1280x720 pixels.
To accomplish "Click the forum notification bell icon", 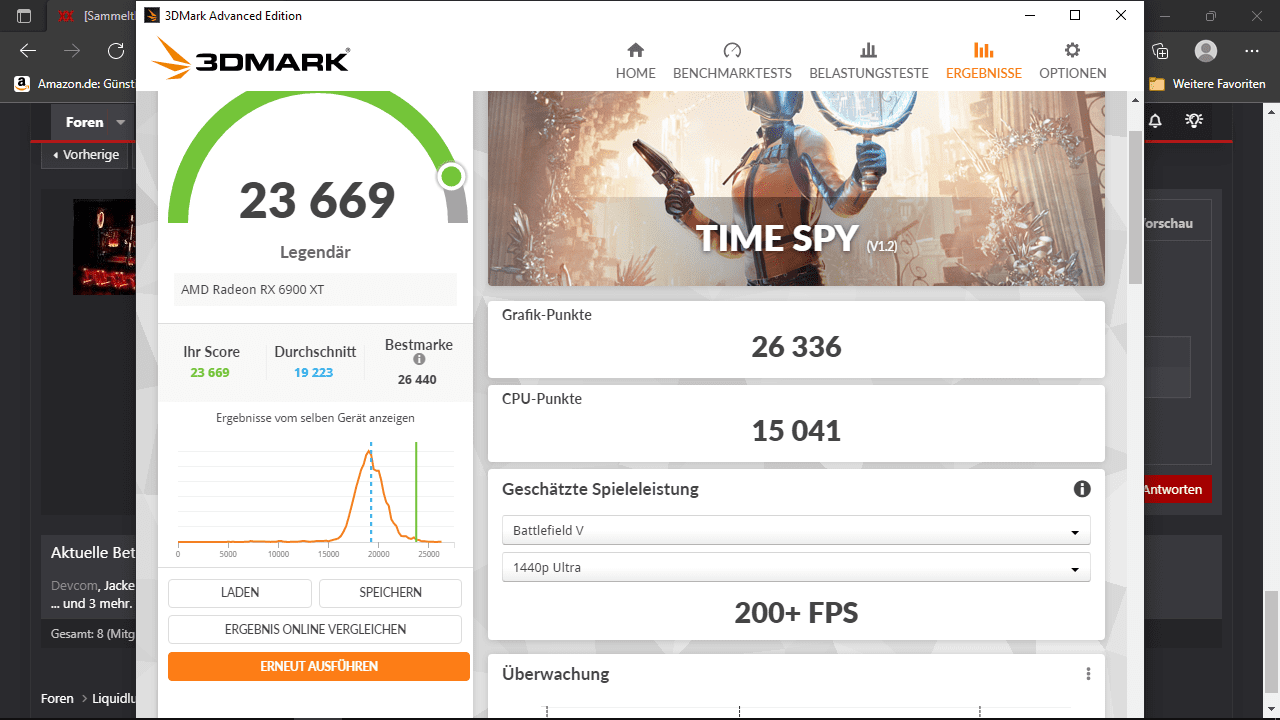I will 1155,121.
